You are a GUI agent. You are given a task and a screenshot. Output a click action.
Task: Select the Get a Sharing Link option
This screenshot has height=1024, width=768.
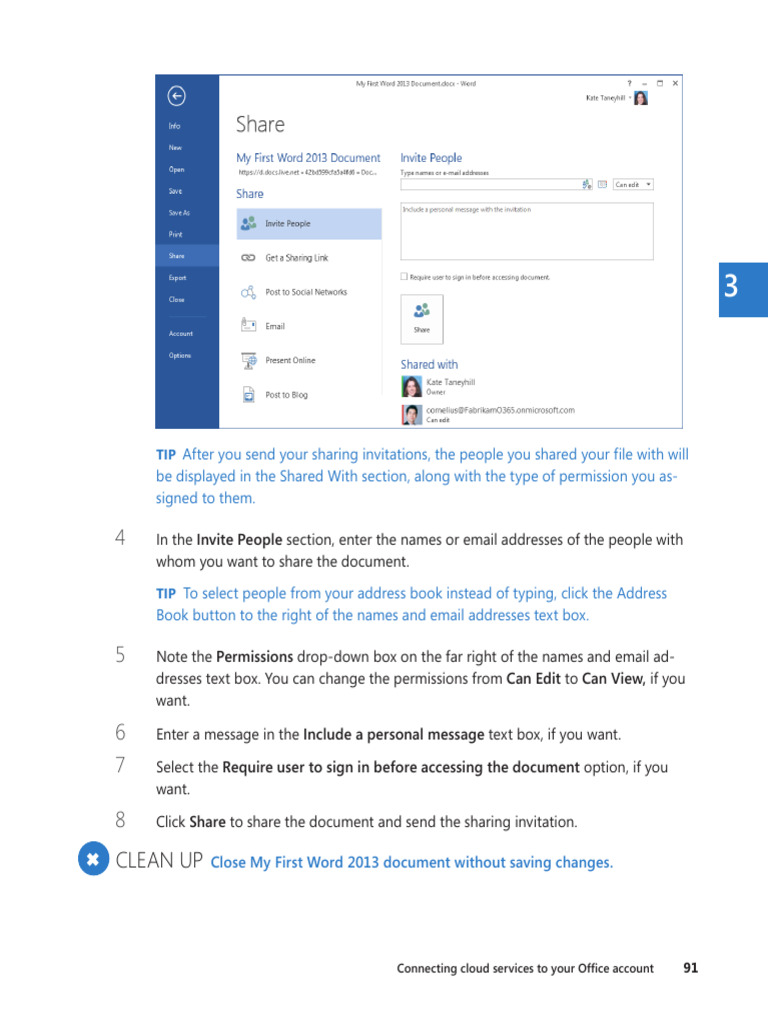click(309, 258)
